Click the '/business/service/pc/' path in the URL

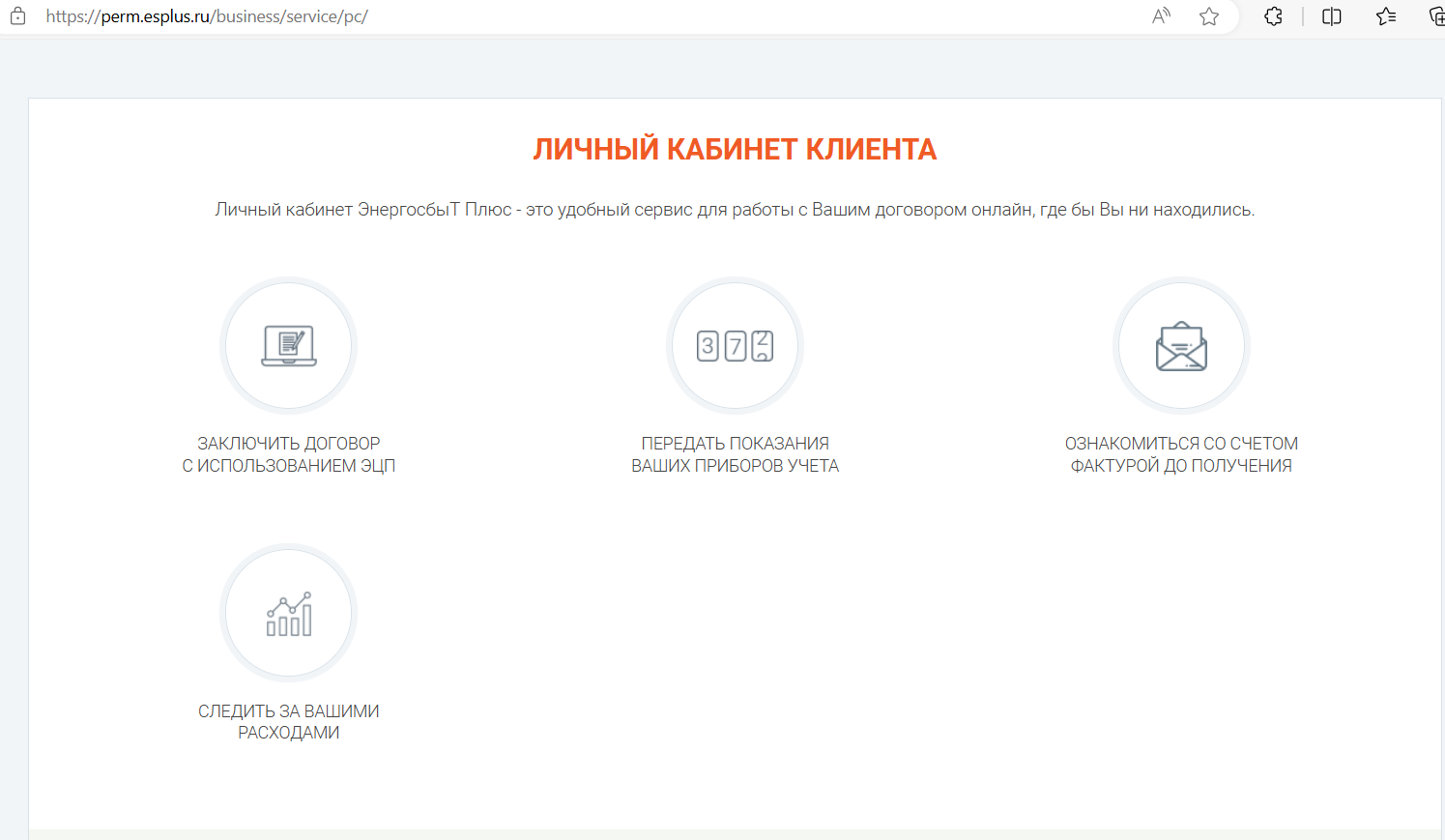[x=290, y=16]
